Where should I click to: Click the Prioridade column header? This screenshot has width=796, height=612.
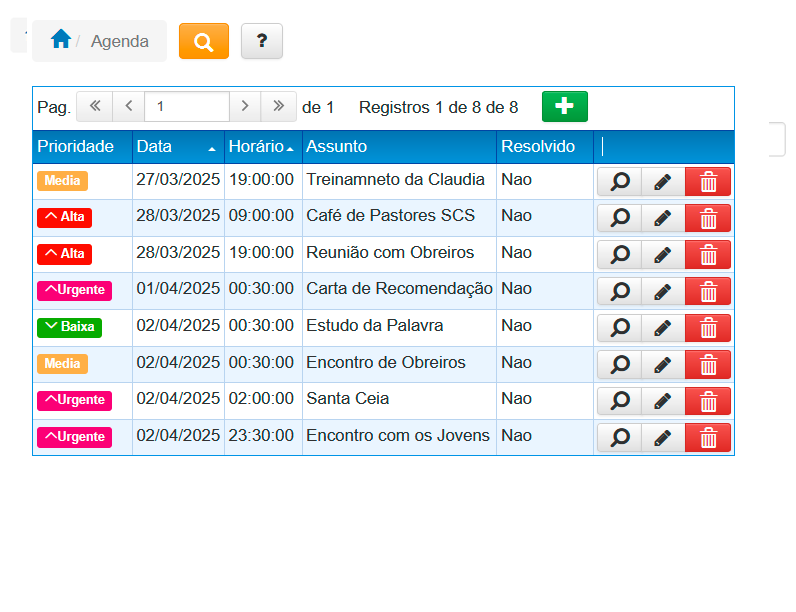pos(76,147)
